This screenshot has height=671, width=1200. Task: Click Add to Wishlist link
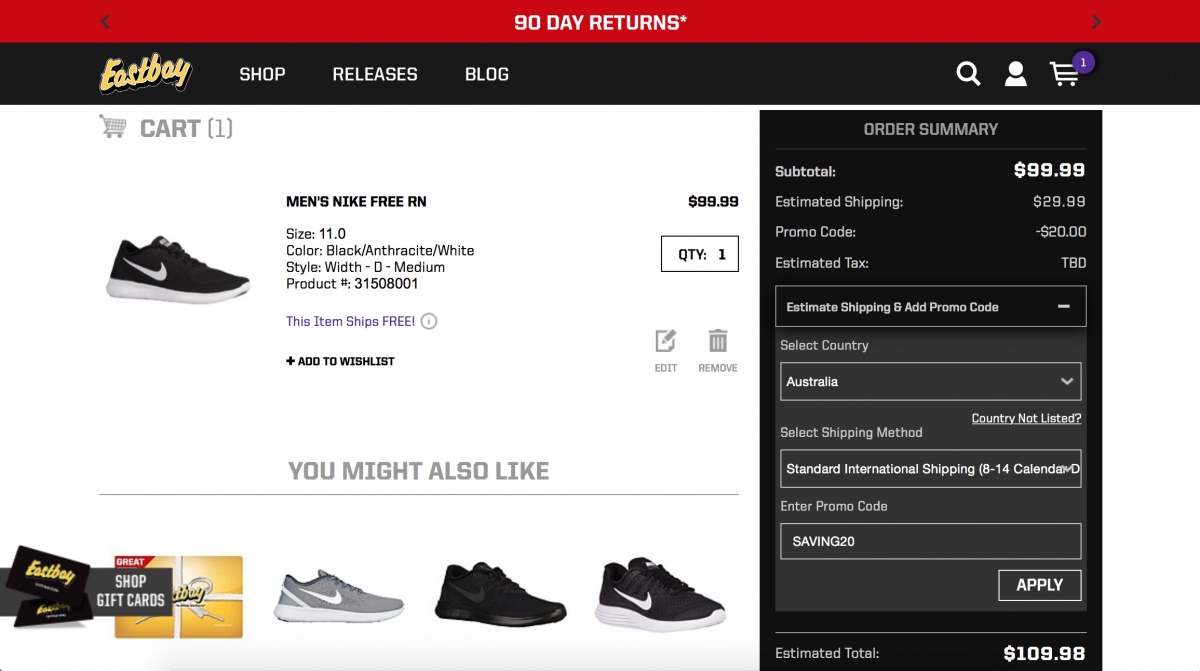coord(341,361)
